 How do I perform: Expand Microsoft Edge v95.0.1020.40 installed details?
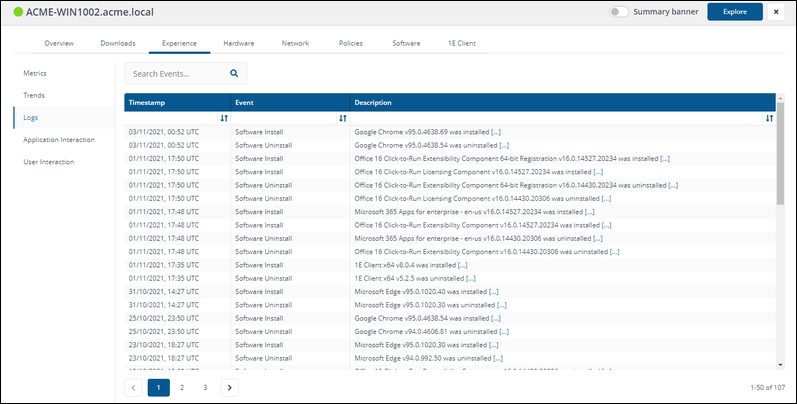502,290
